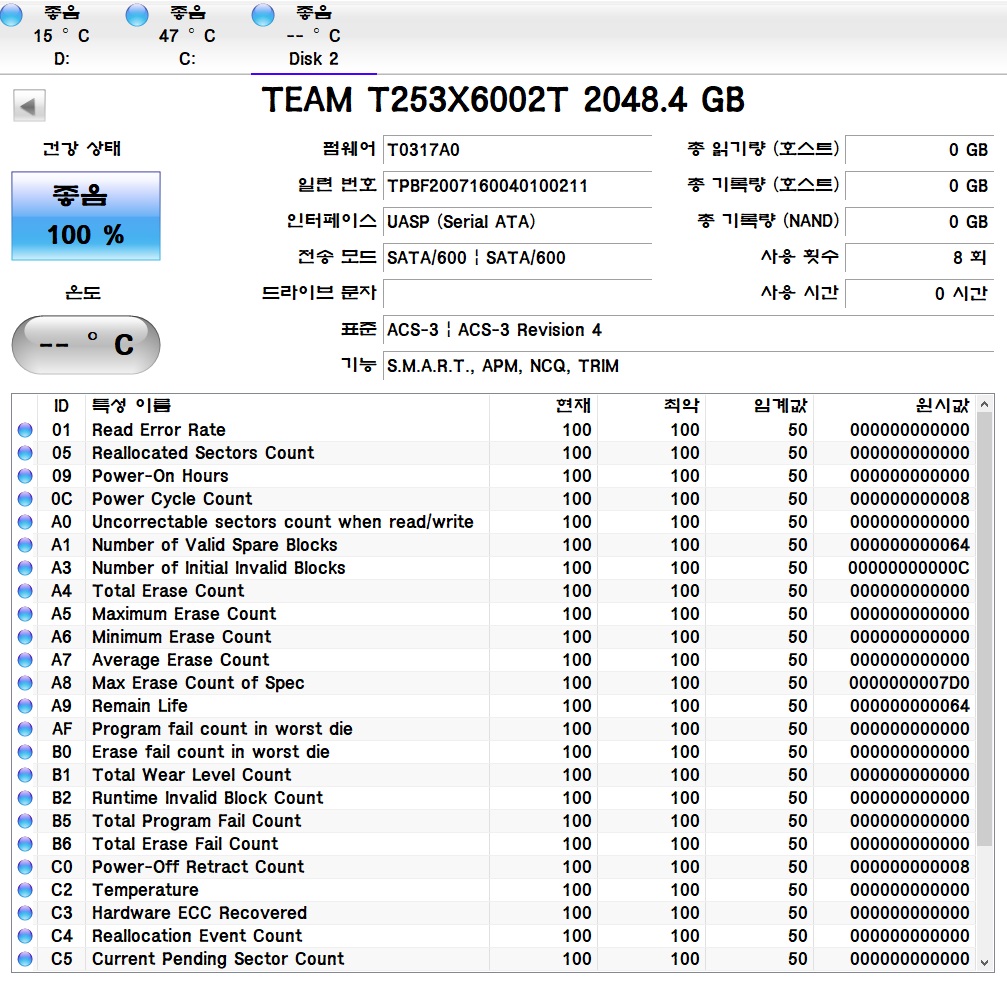Click the blue health dot above the Disk 2 tab

263,15
